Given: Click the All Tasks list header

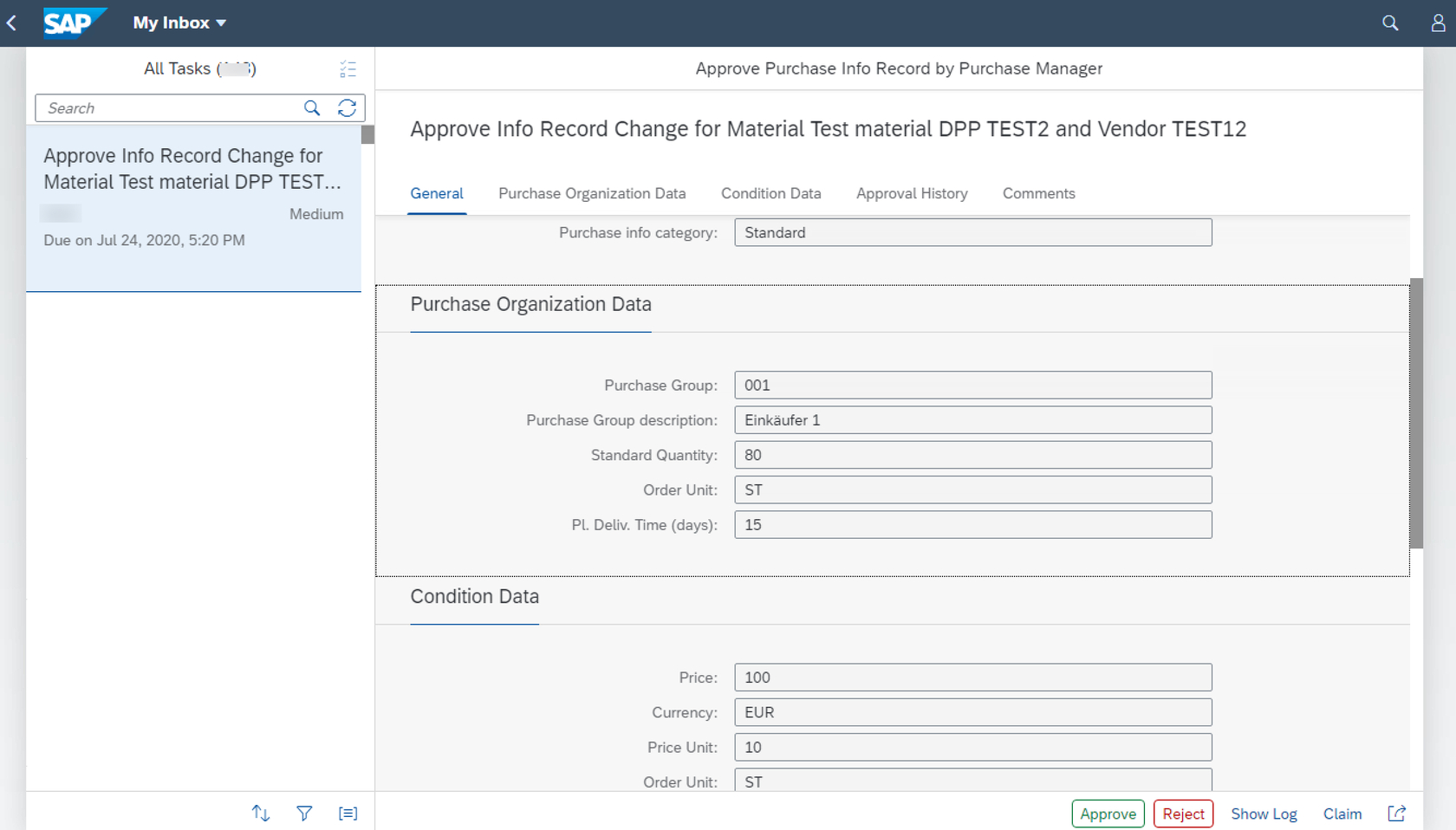Looking at the screenshot, I should click(x=200, y=68).
